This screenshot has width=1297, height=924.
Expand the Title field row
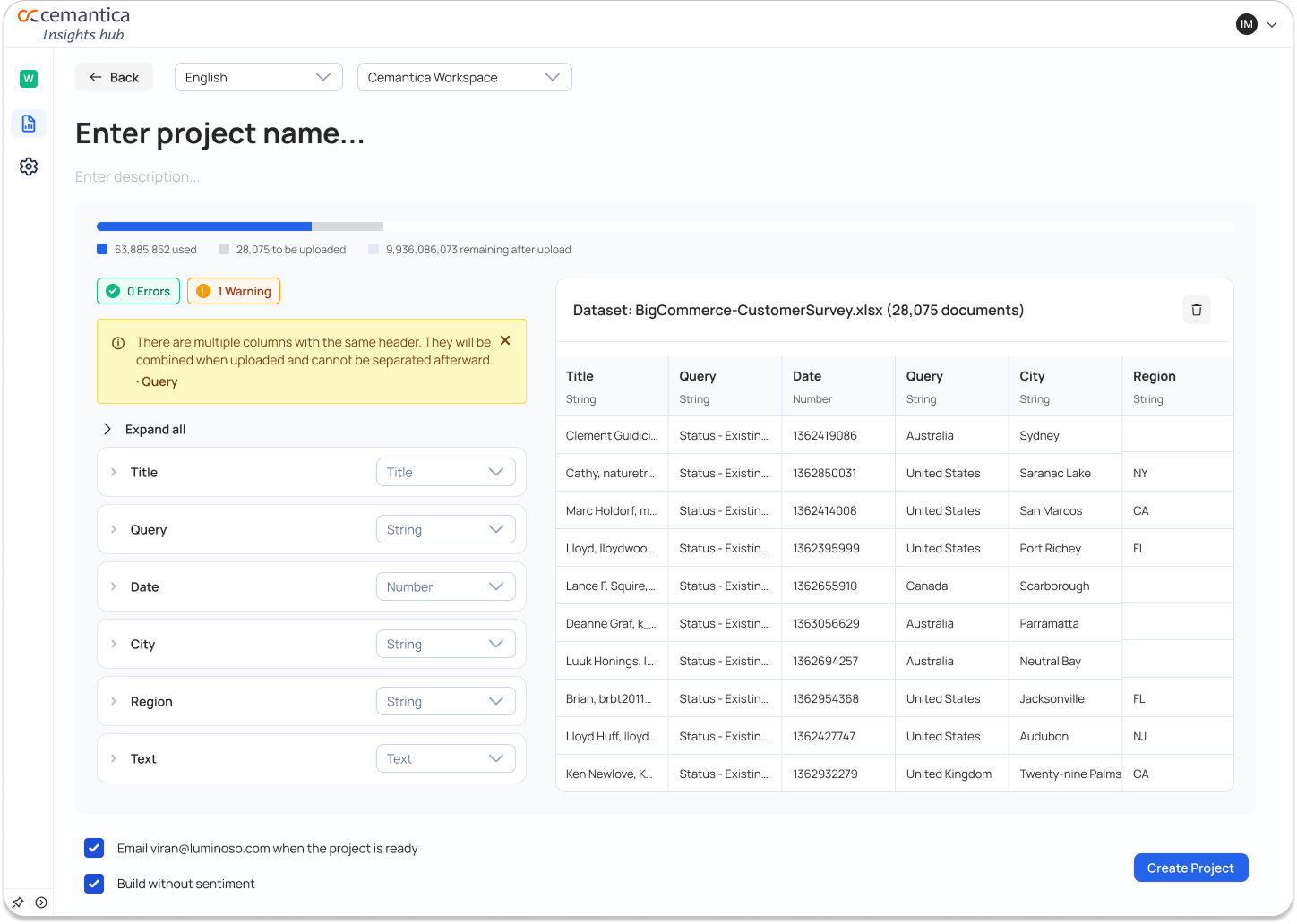click(114, 472)
